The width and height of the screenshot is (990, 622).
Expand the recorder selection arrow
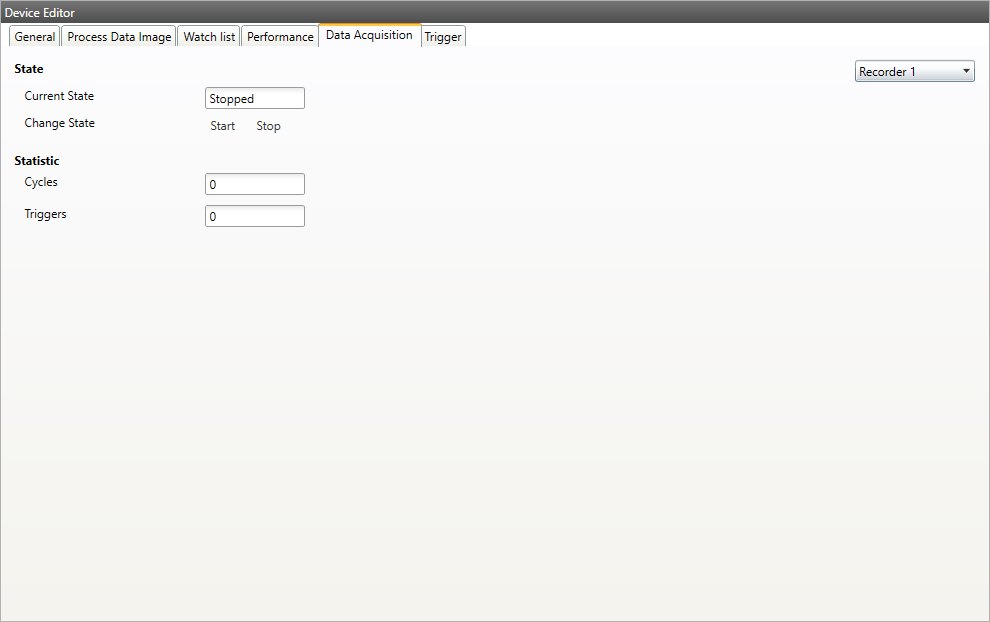(x=967, y=70)
